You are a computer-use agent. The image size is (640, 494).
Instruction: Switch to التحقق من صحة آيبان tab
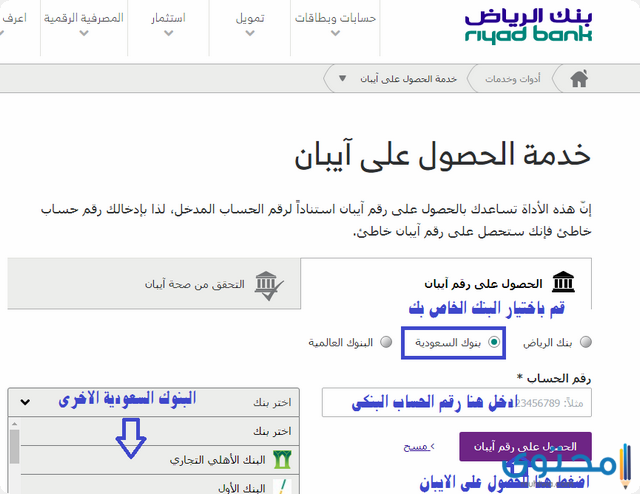[154, 283]
